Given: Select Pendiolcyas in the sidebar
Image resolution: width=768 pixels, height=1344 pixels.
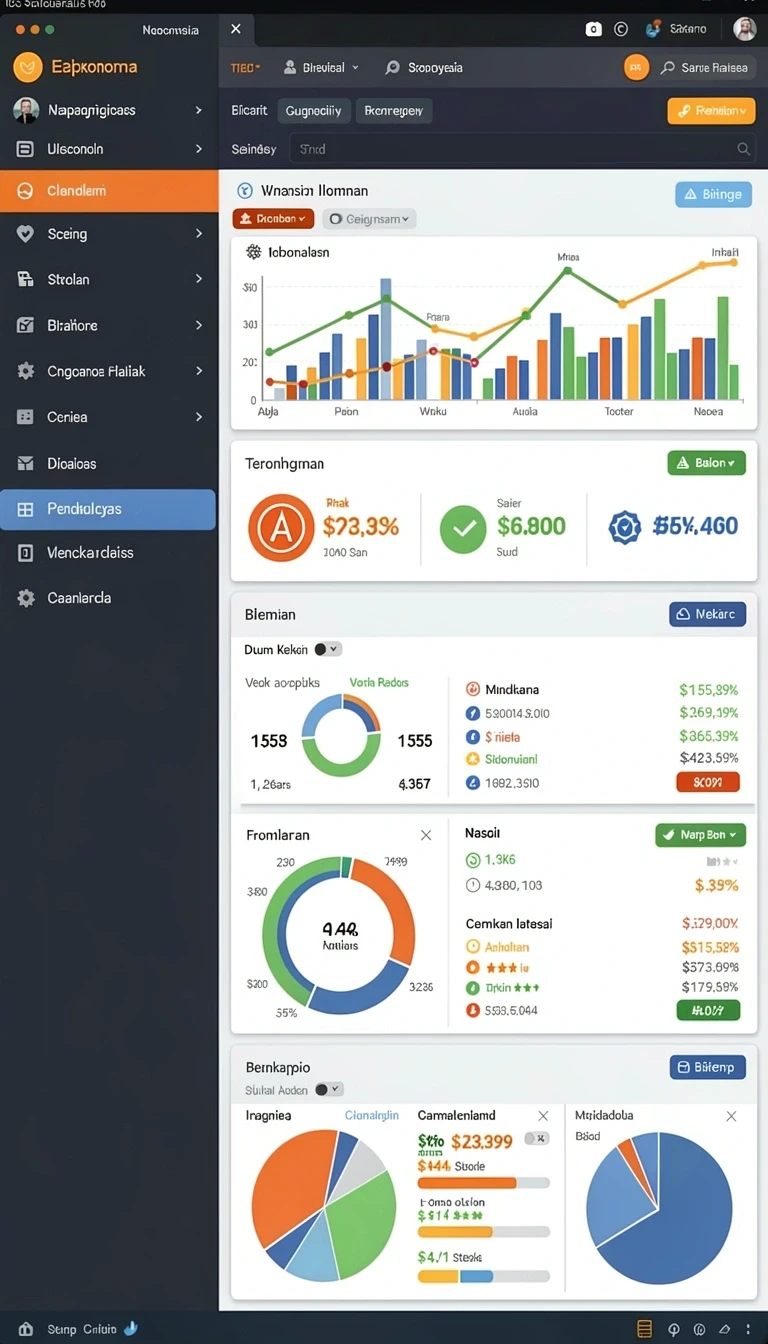Looking at the screenshot, I should (108, 509).
